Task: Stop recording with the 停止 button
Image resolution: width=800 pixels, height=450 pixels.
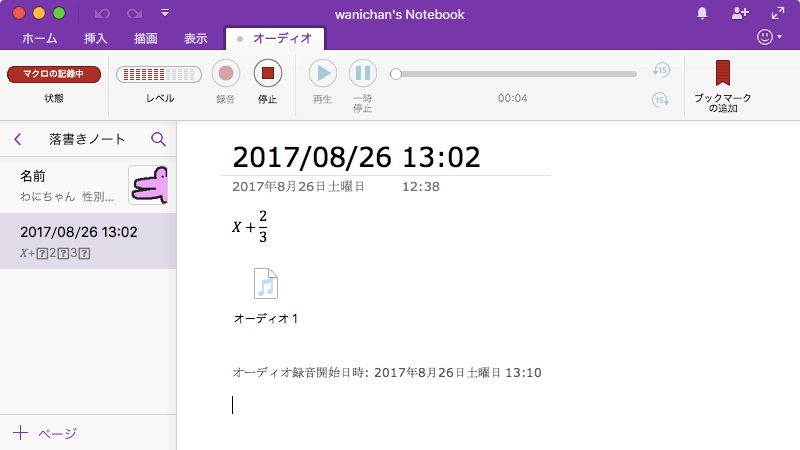Action: pos(267,73)
